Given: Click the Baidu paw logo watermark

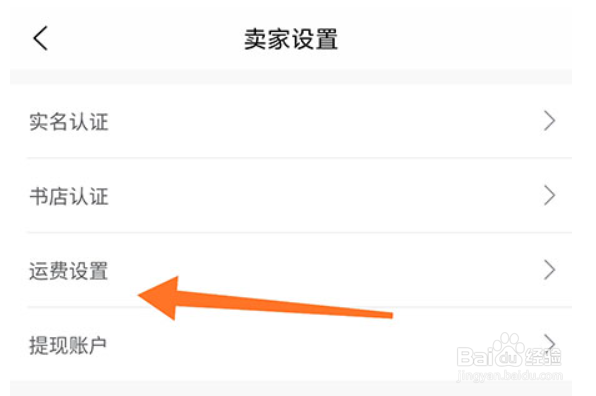Looking at the screenshot, I should tap(508, 349).
